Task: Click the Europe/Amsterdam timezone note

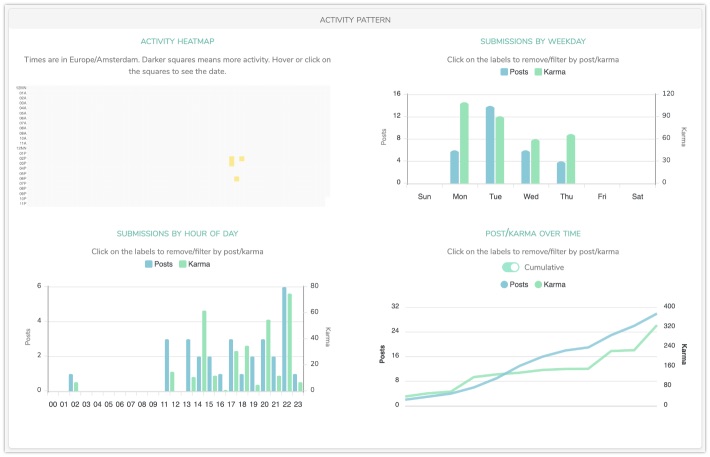Action: [x=178, y=65]
